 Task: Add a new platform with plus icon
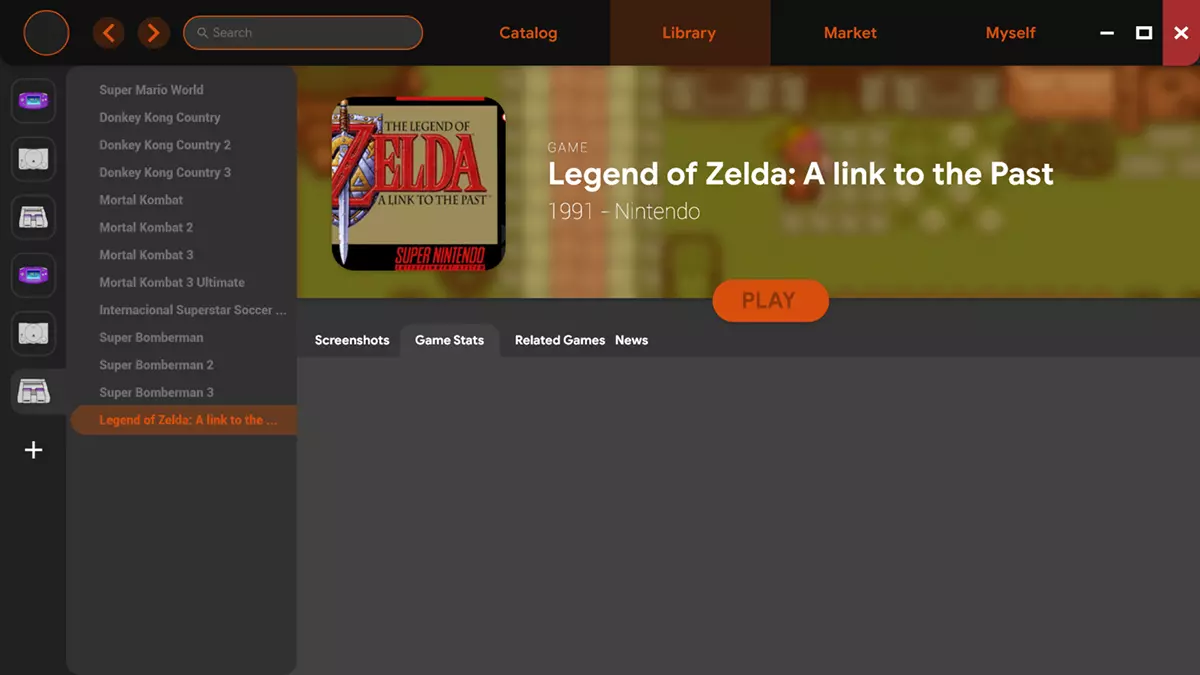click(x=33, y=450)
